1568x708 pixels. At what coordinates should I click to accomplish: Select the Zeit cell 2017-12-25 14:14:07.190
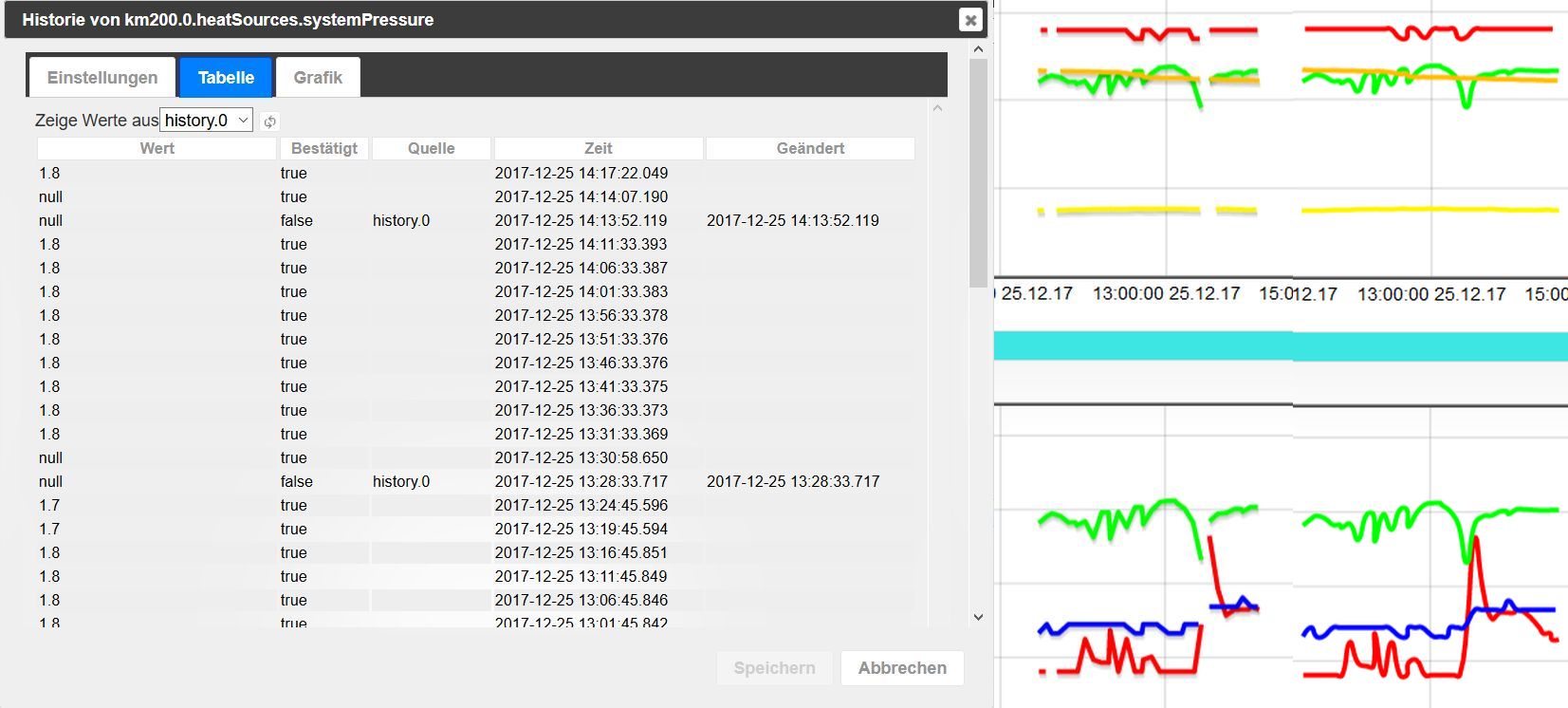pos(581,196)
